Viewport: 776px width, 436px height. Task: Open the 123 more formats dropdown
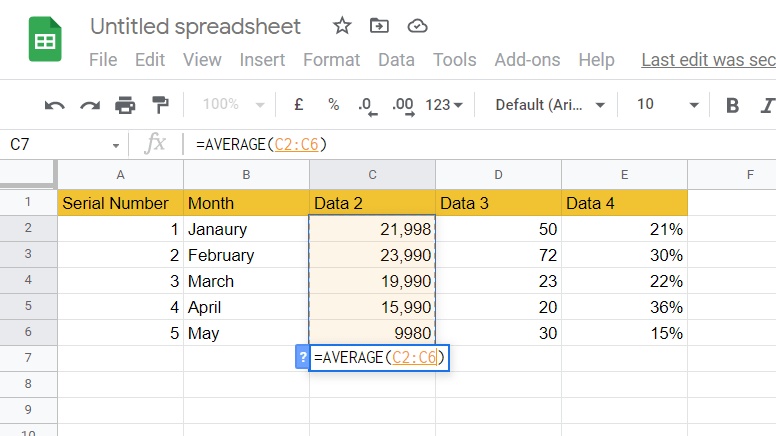[444, 105]
